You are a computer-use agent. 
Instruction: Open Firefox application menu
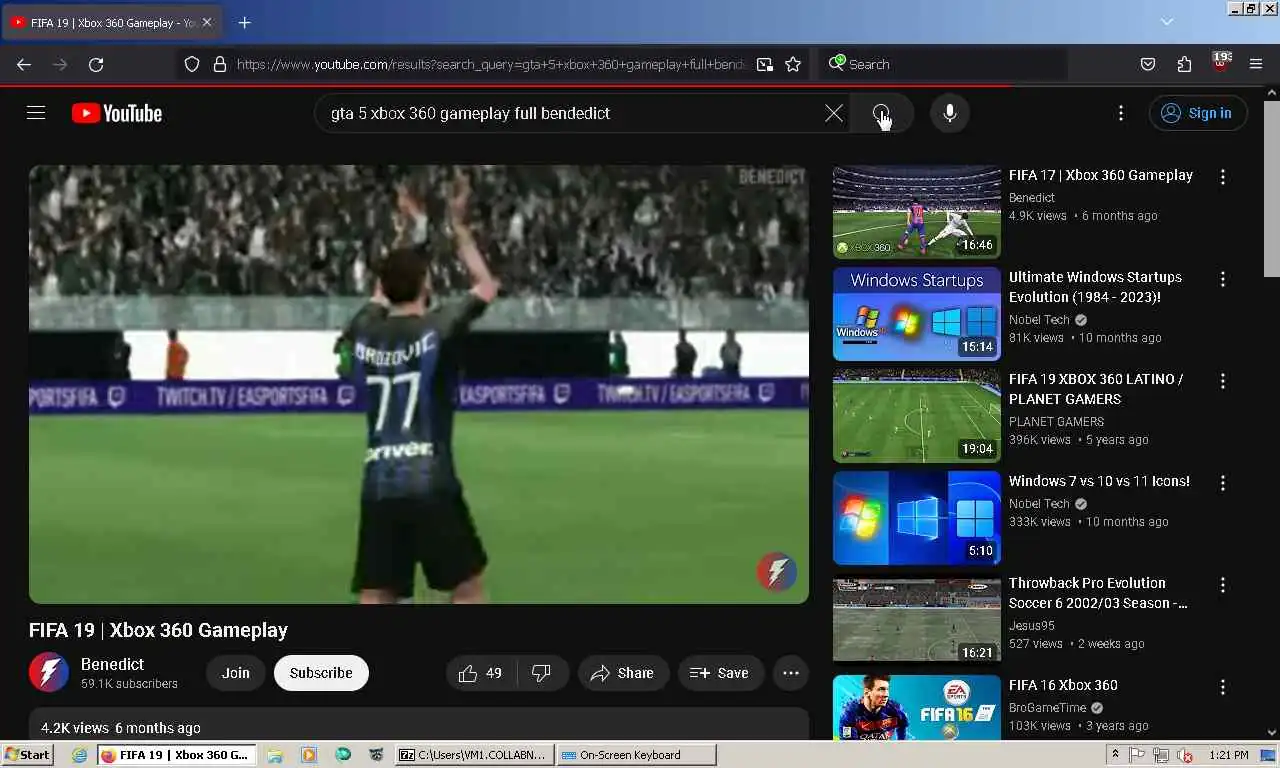[1256, 64]
